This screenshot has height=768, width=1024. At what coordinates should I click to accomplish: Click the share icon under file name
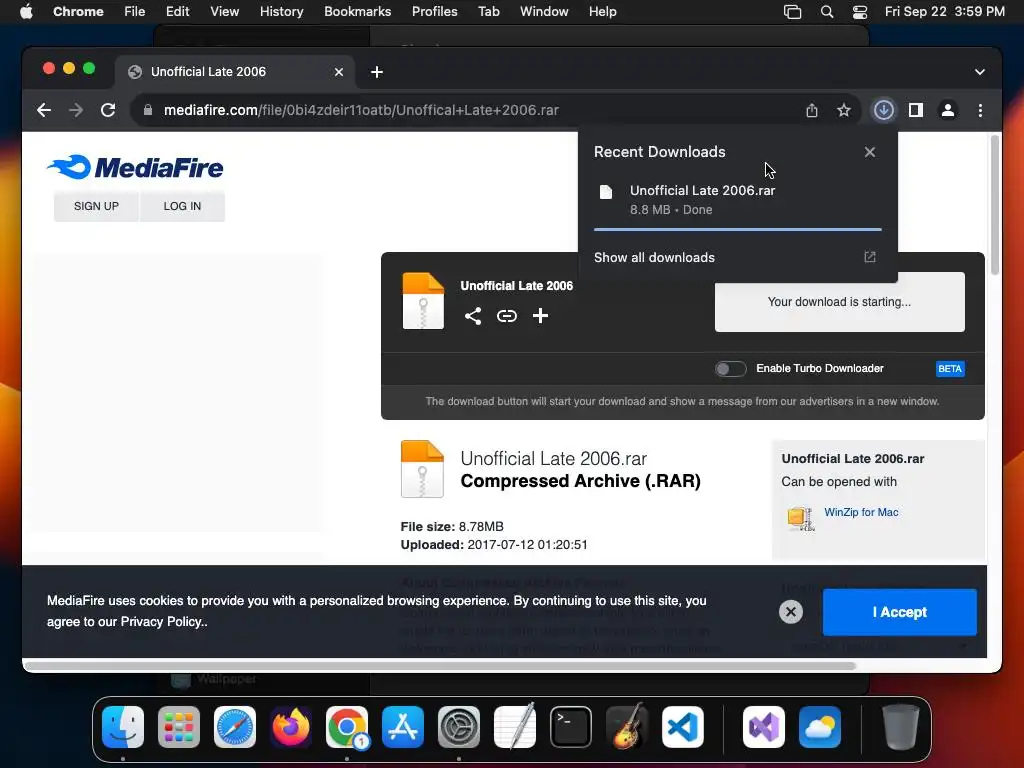473,316
